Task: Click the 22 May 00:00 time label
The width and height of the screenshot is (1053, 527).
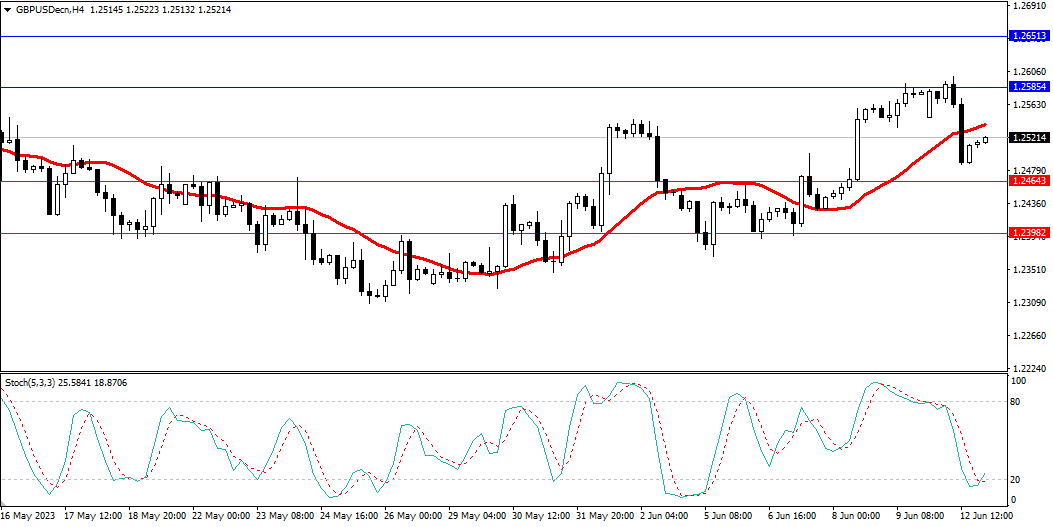Action: point(221,516)
